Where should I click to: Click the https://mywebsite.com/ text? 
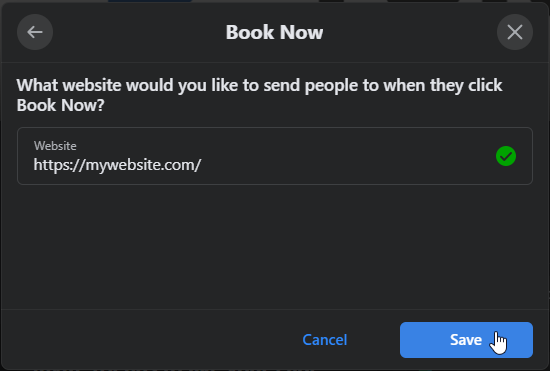[117, 165]
